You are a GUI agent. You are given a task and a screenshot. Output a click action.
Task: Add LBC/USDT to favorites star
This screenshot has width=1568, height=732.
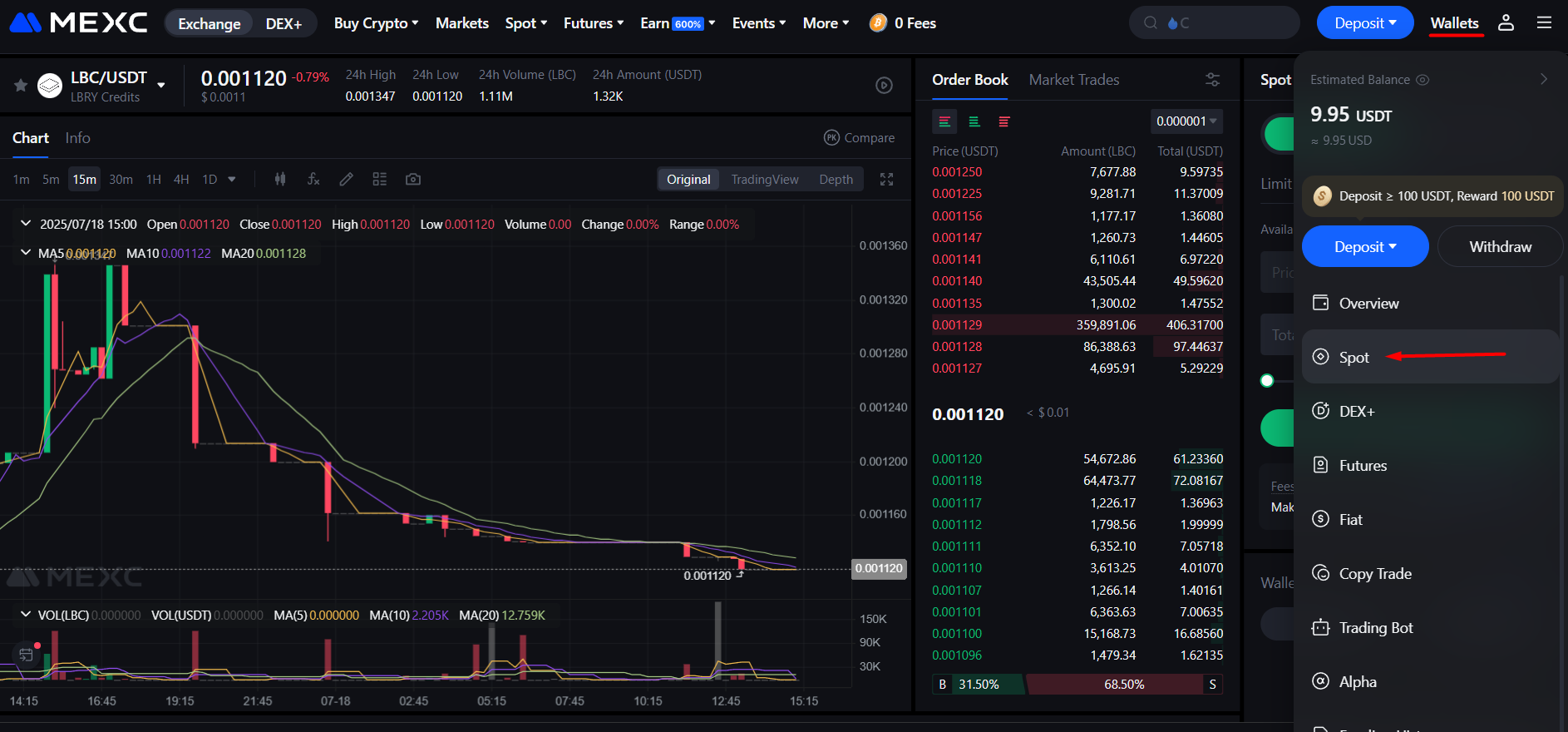tap(21, 85)
